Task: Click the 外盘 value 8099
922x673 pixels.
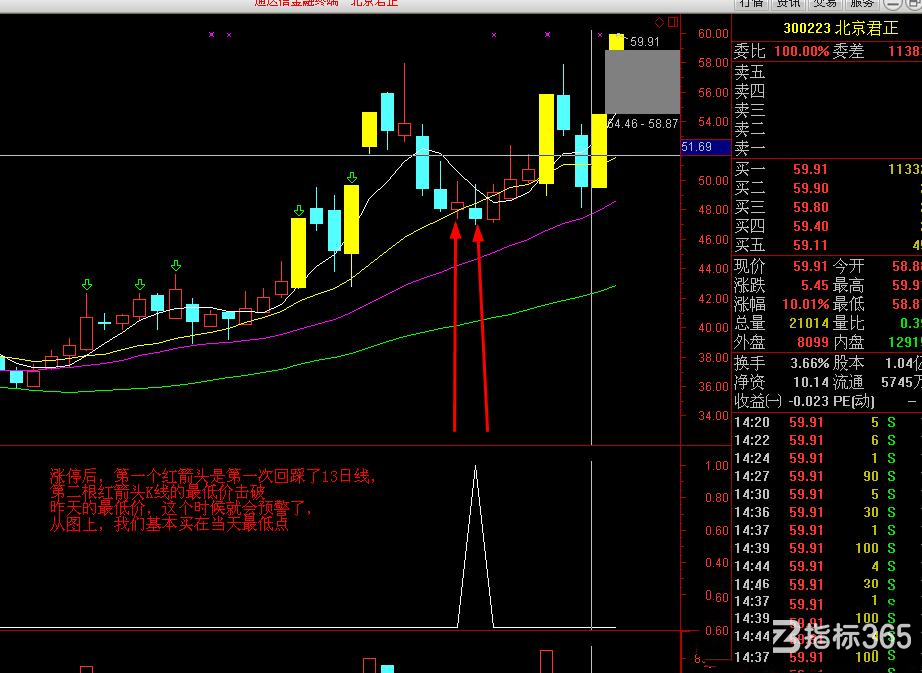Action: point(812,341)
